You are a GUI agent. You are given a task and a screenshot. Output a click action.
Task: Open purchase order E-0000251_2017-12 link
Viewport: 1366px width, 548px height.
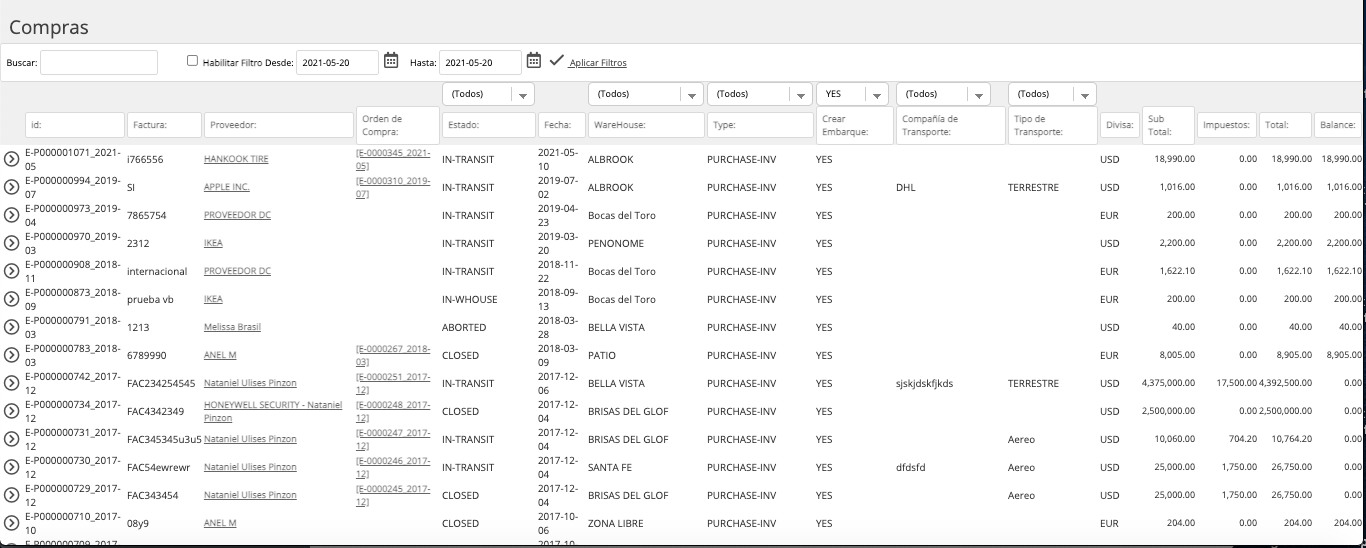tap(393, 383)
